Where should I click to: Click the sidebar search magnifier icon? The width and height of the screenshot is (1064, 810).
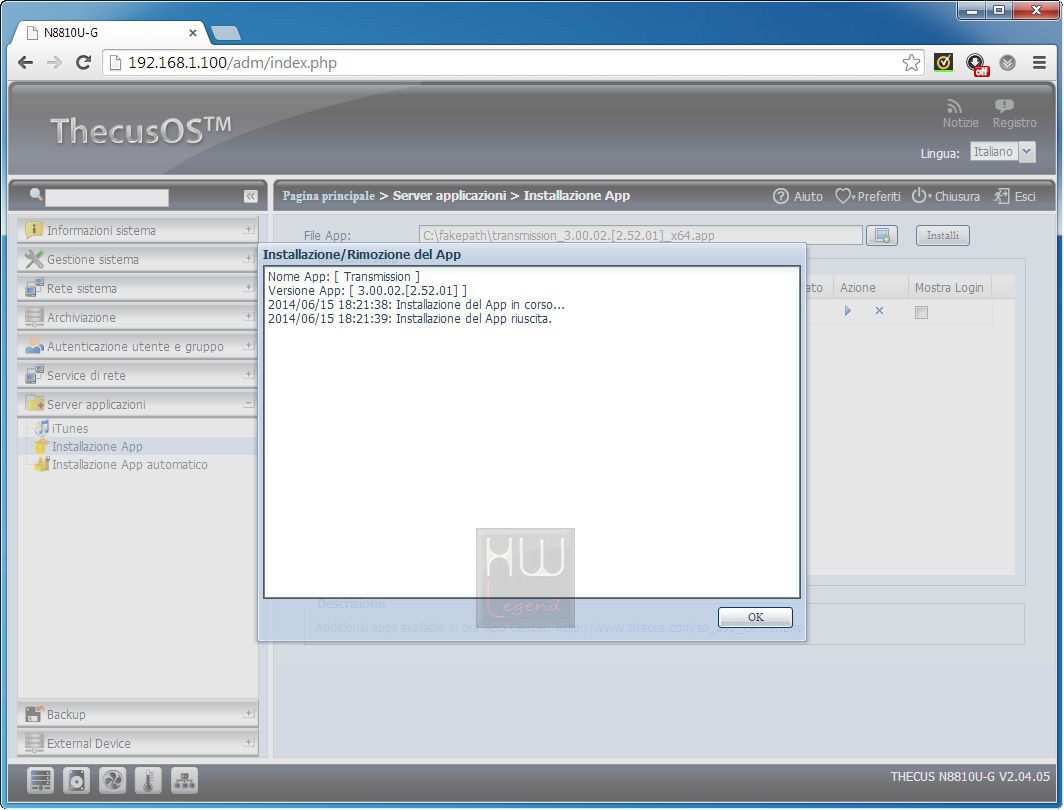click(x=36, y=195)
